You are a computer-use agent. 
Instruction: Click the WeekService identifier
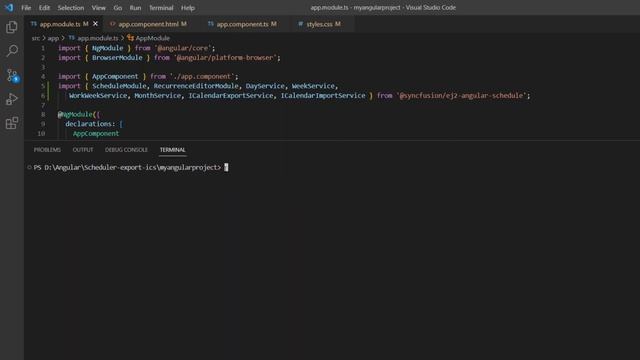[313, 86]
